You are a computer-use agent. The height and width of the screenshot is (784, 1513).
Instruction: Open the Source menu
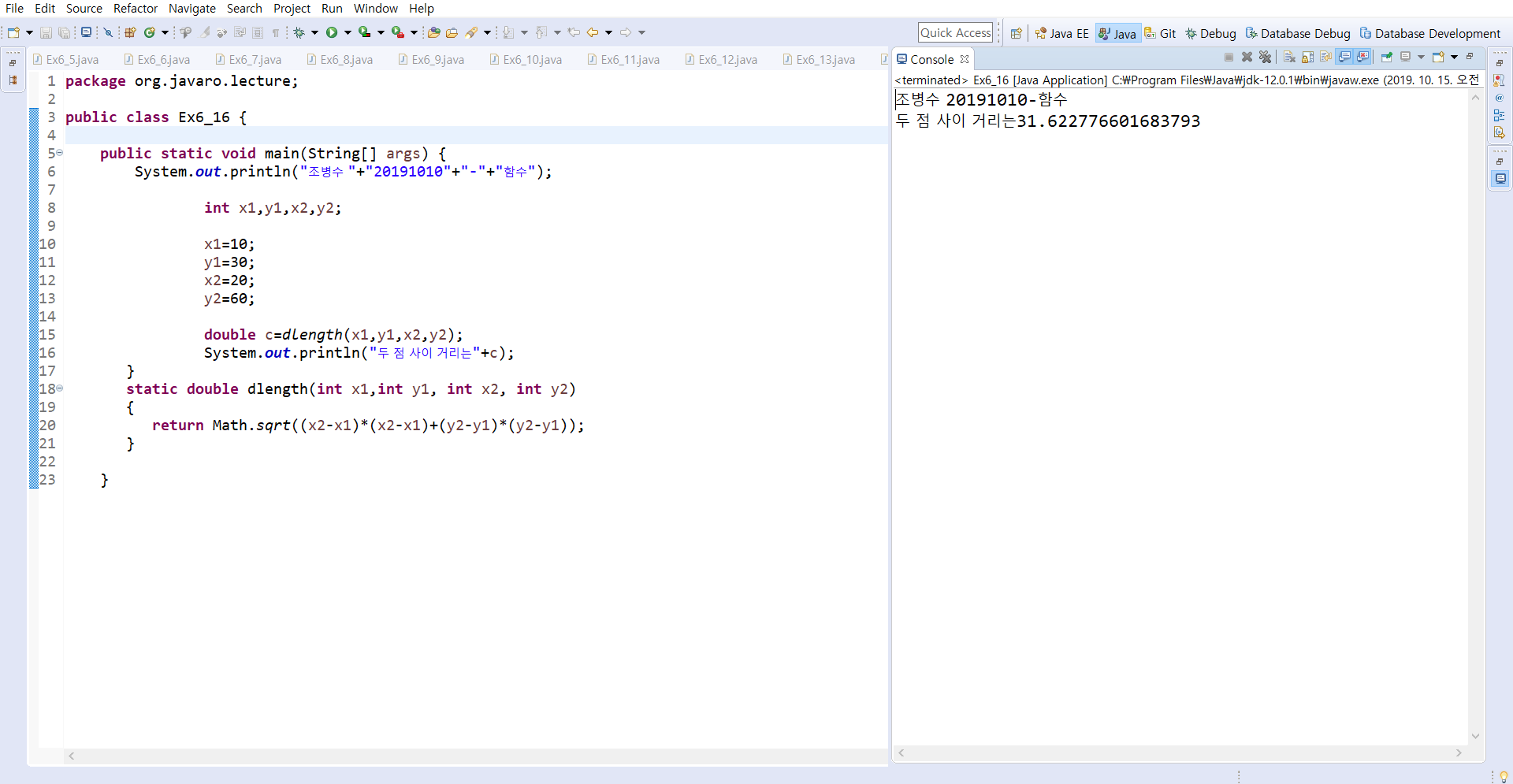84,8
